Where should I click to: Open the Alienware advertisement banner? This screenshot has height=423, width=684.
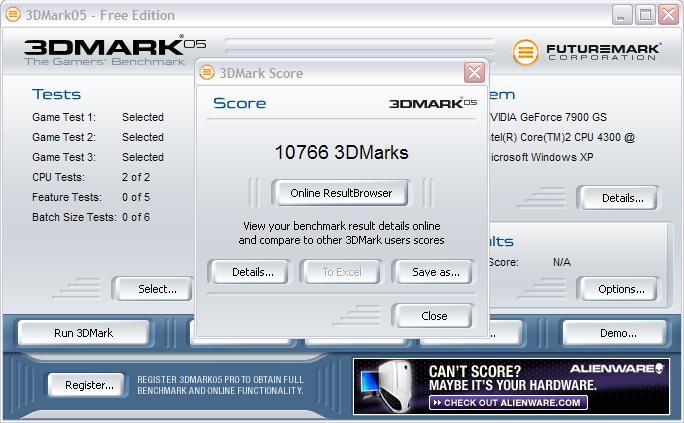click(x=511, y=386)
